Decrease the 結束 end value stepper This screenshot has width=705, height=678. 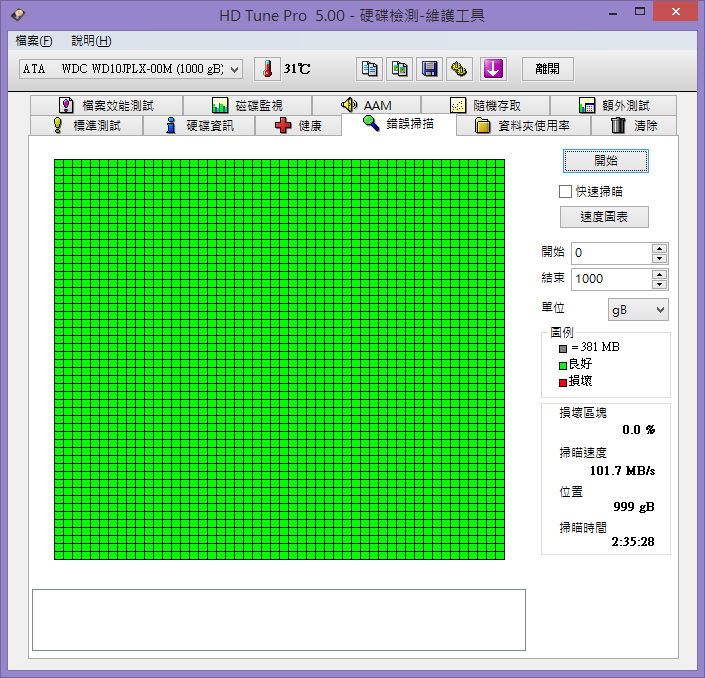[660, 285]
